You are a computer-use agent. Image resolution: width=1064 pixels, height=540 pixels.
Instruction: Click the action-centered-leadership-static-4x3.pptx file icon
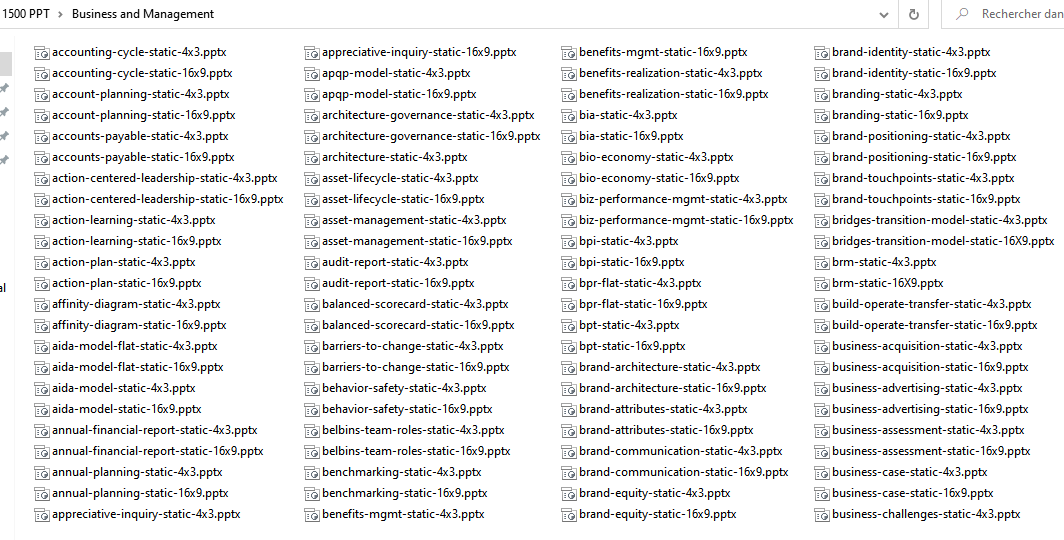[x=41, y=179]
